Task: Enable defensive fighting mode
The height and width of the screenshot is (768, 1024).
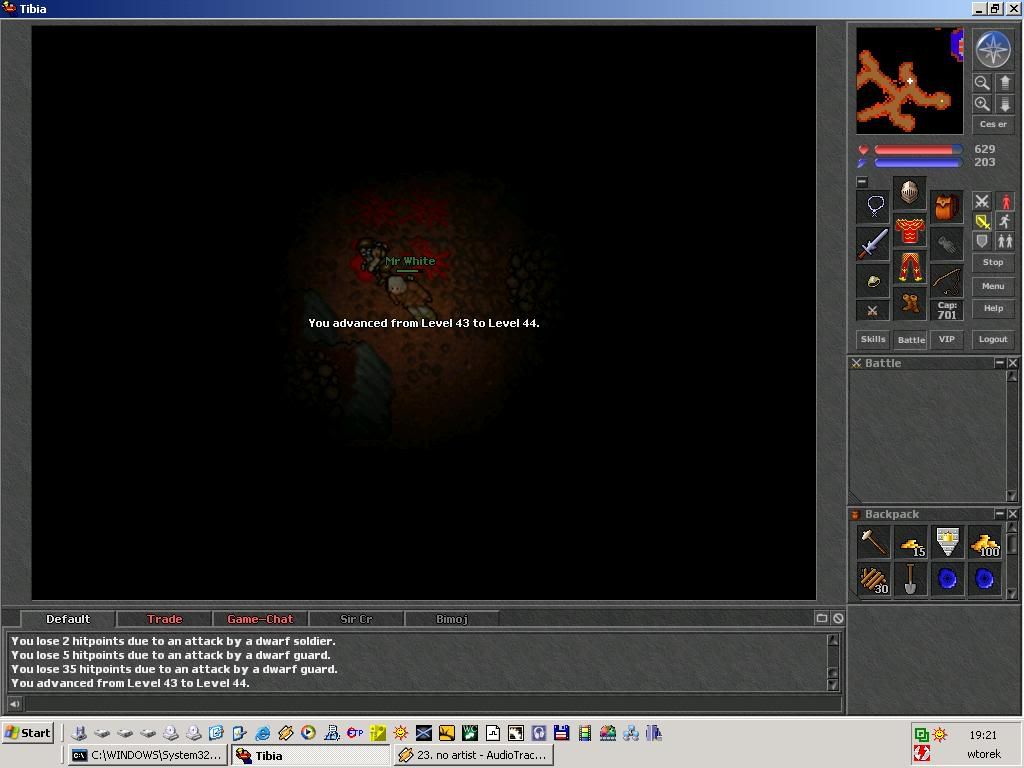Action: 982,241
